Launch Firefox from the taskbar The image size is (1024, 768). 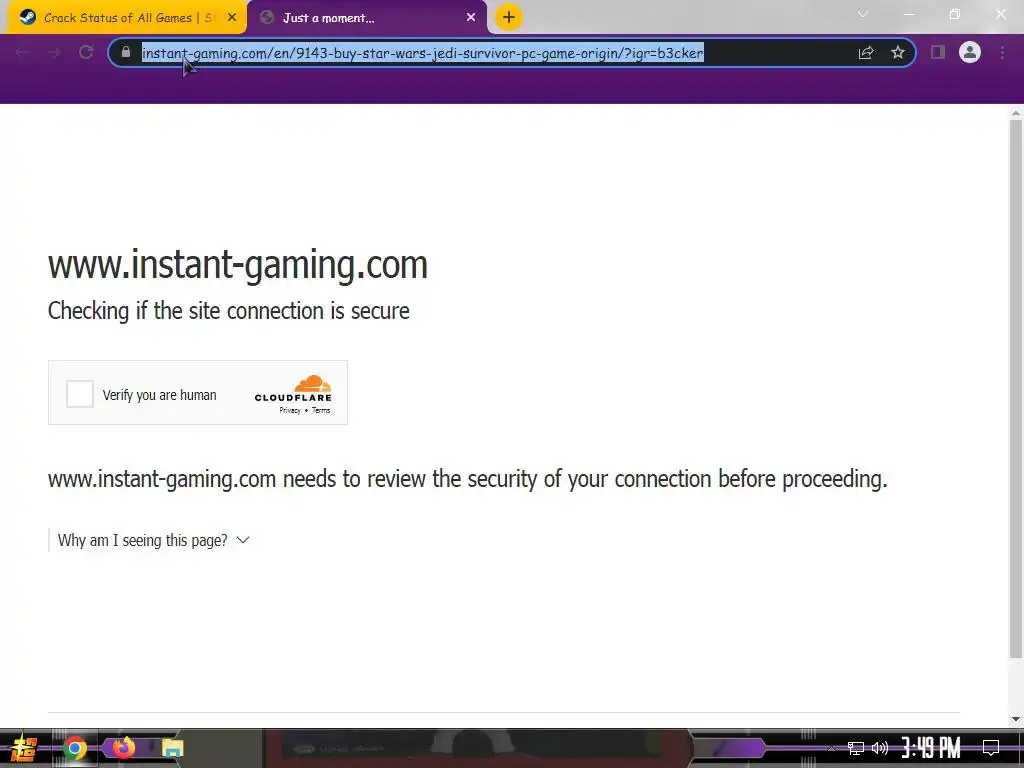[123, 748]
